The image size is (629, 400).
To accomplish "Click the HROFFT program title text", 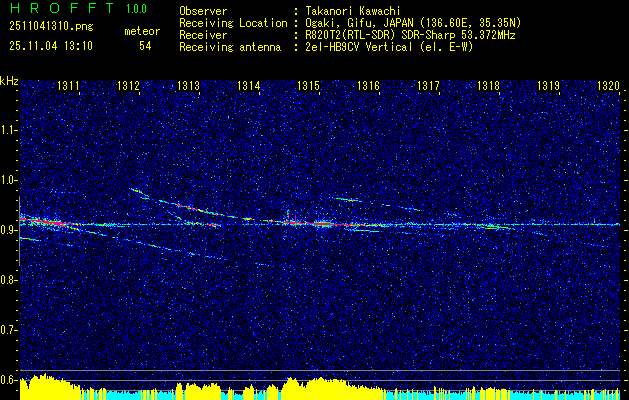I will (61, 8).
